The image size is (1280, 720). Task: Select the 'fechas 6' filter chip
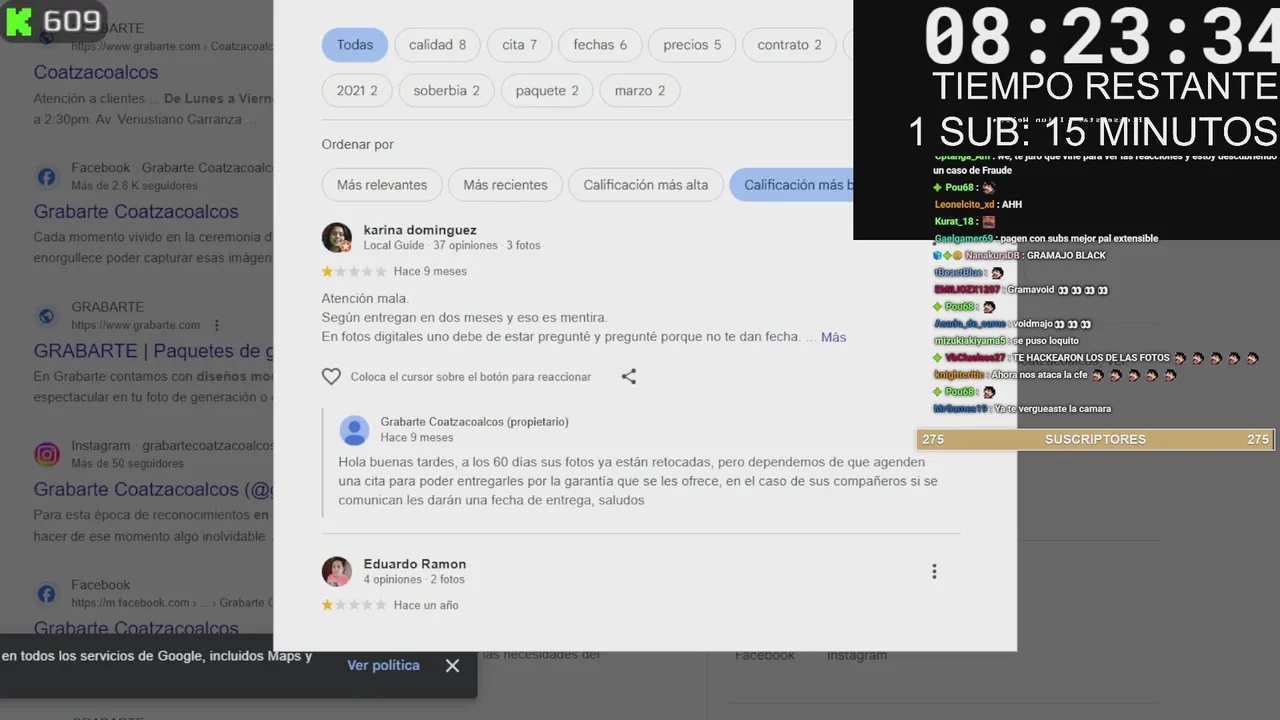[x=600, y=45]
